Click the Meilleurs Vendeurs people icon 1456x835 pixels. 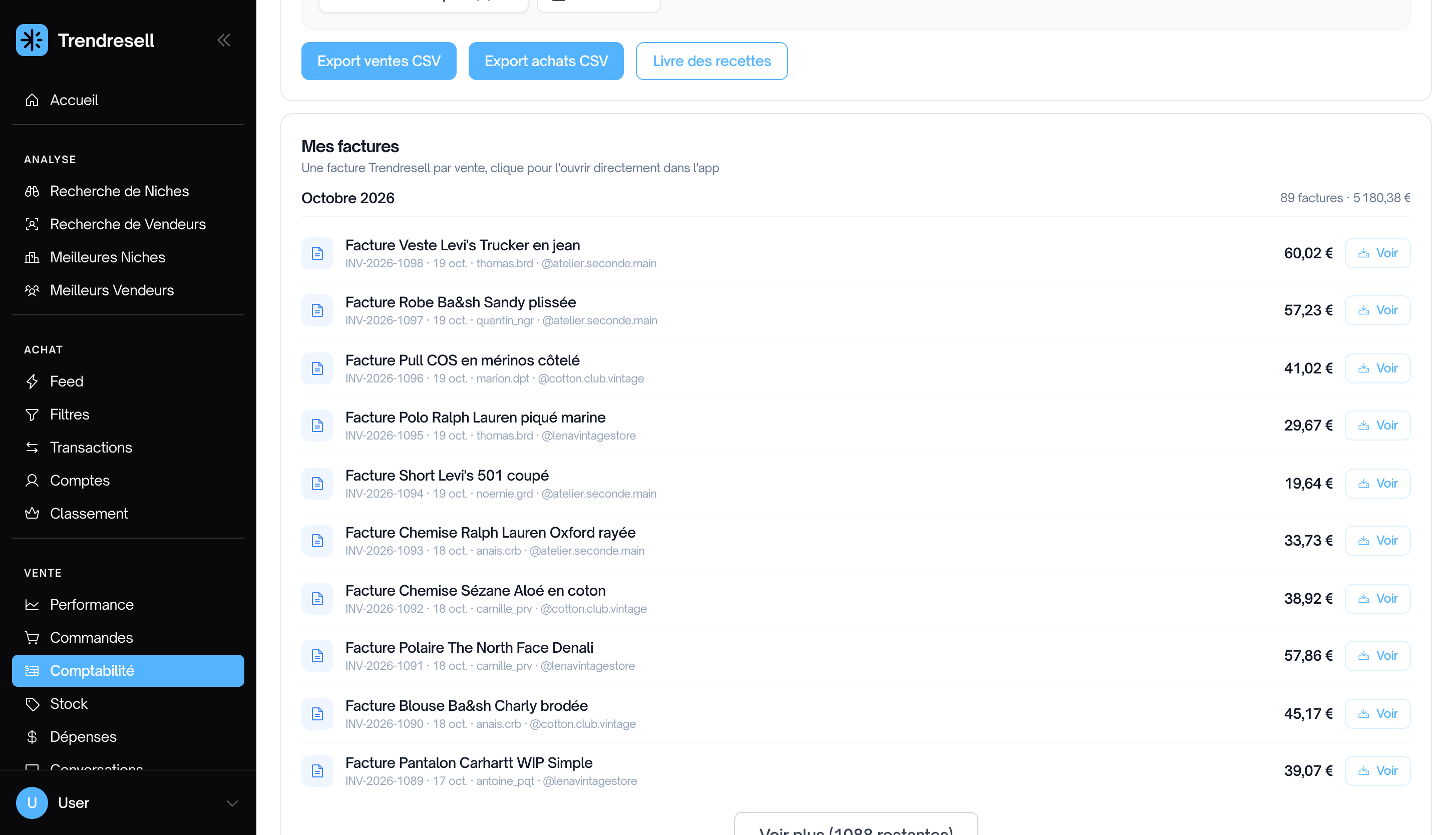(x=32, y=290)
